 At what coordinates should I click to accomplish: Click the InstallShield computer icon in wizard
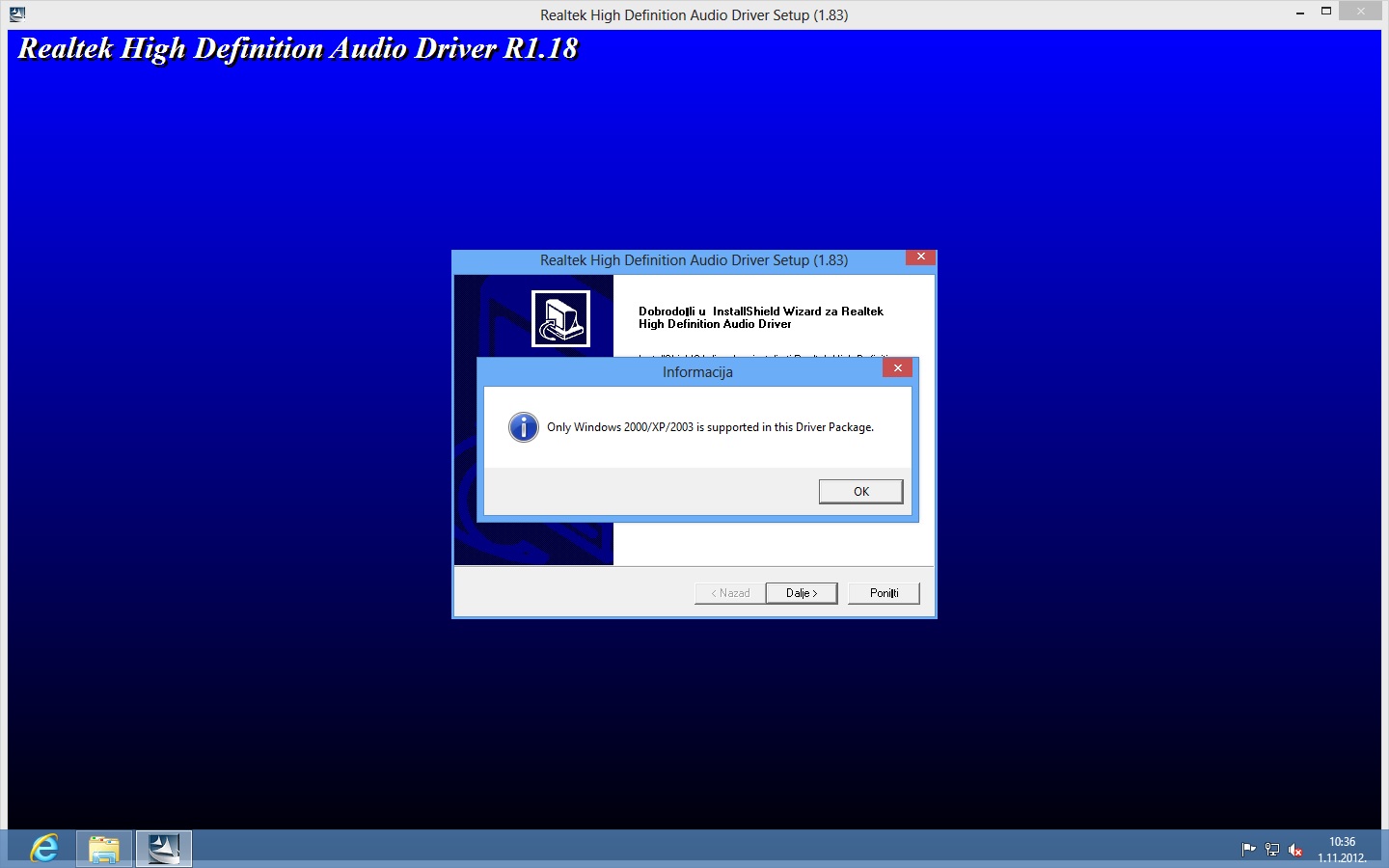560,318
